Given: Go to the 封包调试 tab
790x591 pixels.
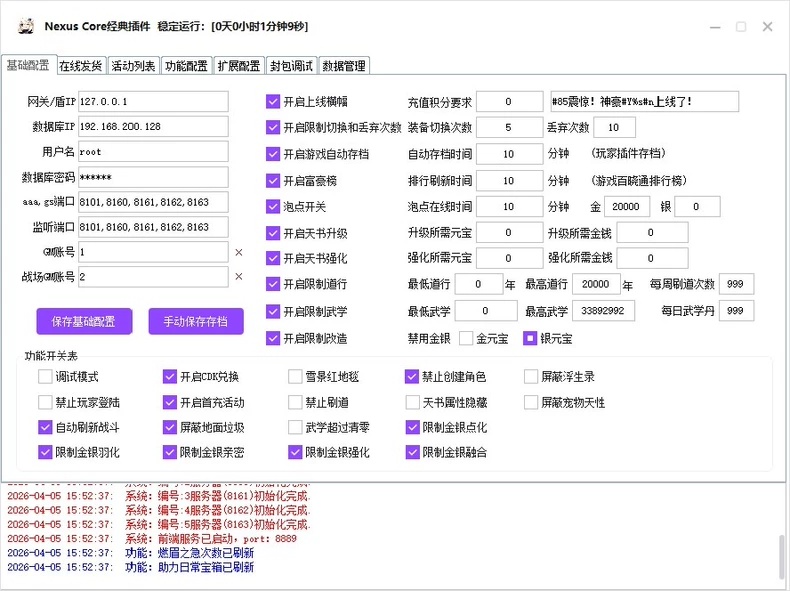Looking at the screenshot, I should tap(291, 65).
